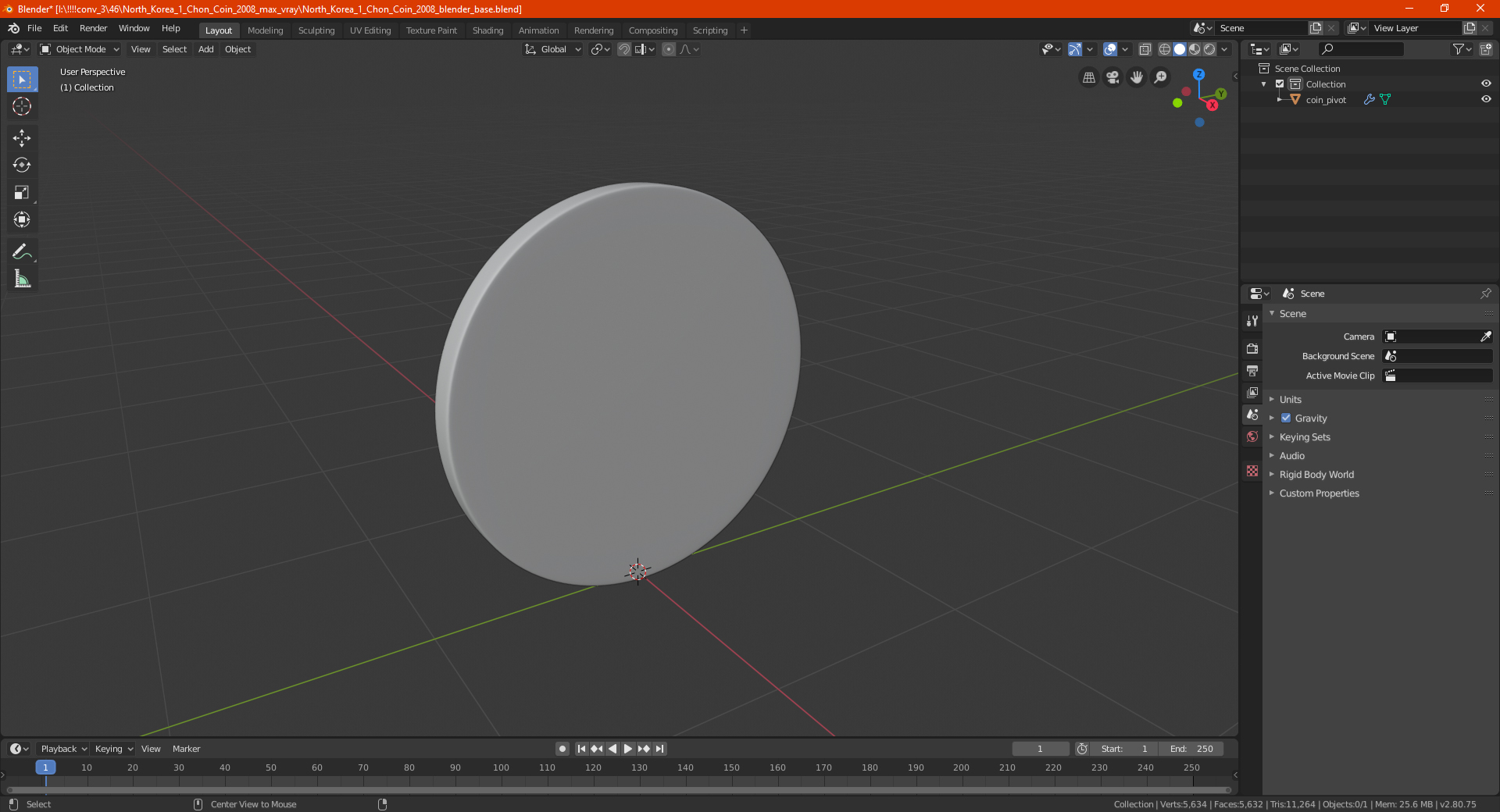Hide coin_pivot object in viewport
Viewport: 1500px width, 812px height.
point(1486,99)
